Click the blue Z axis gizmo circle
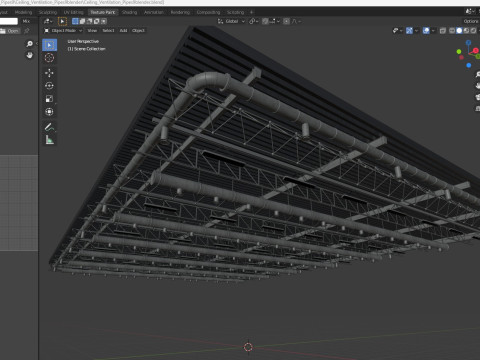This screenshot has width=480, height=360. click(x=468, y=43)
